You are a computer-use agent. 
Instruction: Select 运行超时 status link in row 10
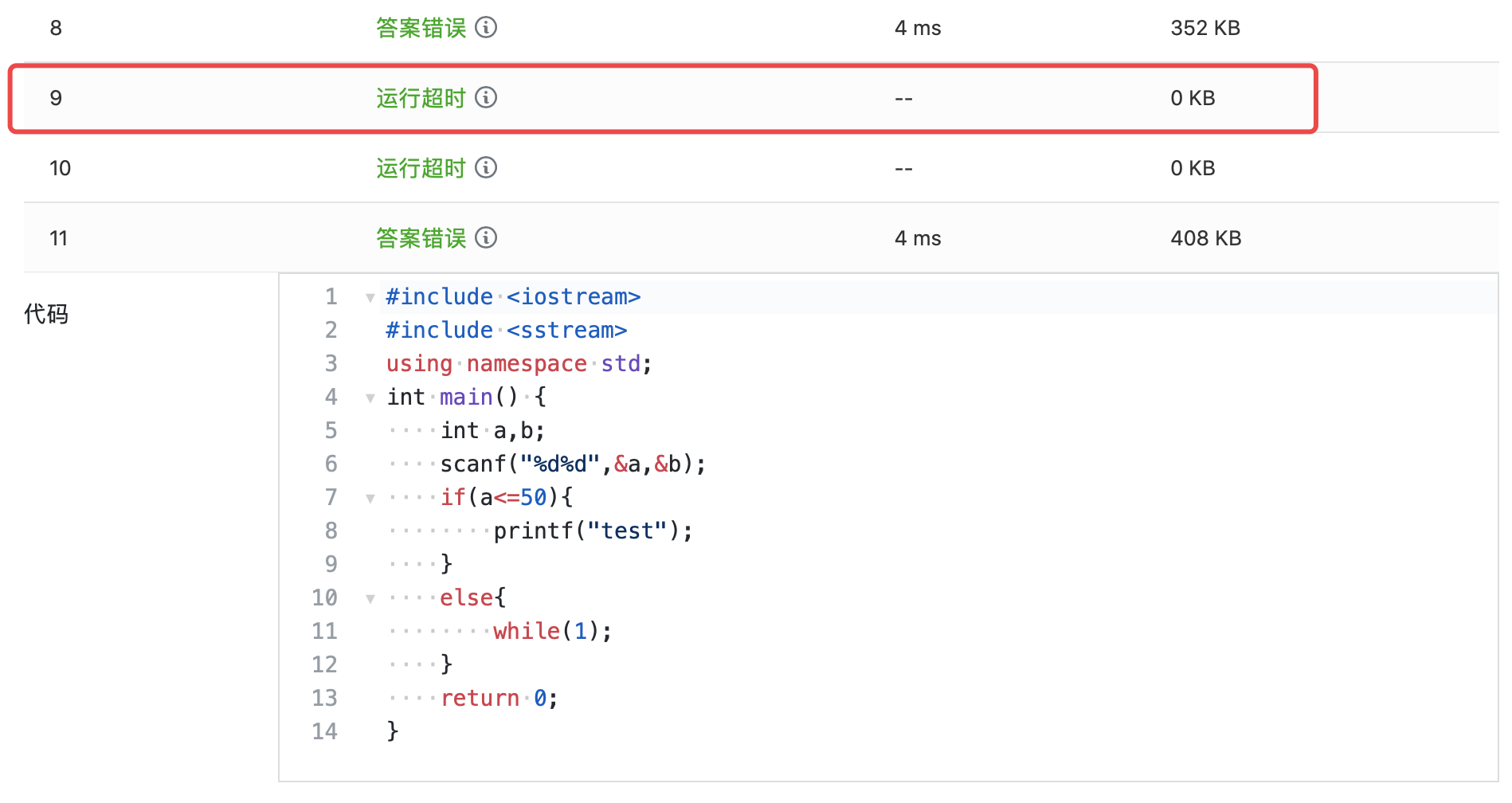click(421, 168)
